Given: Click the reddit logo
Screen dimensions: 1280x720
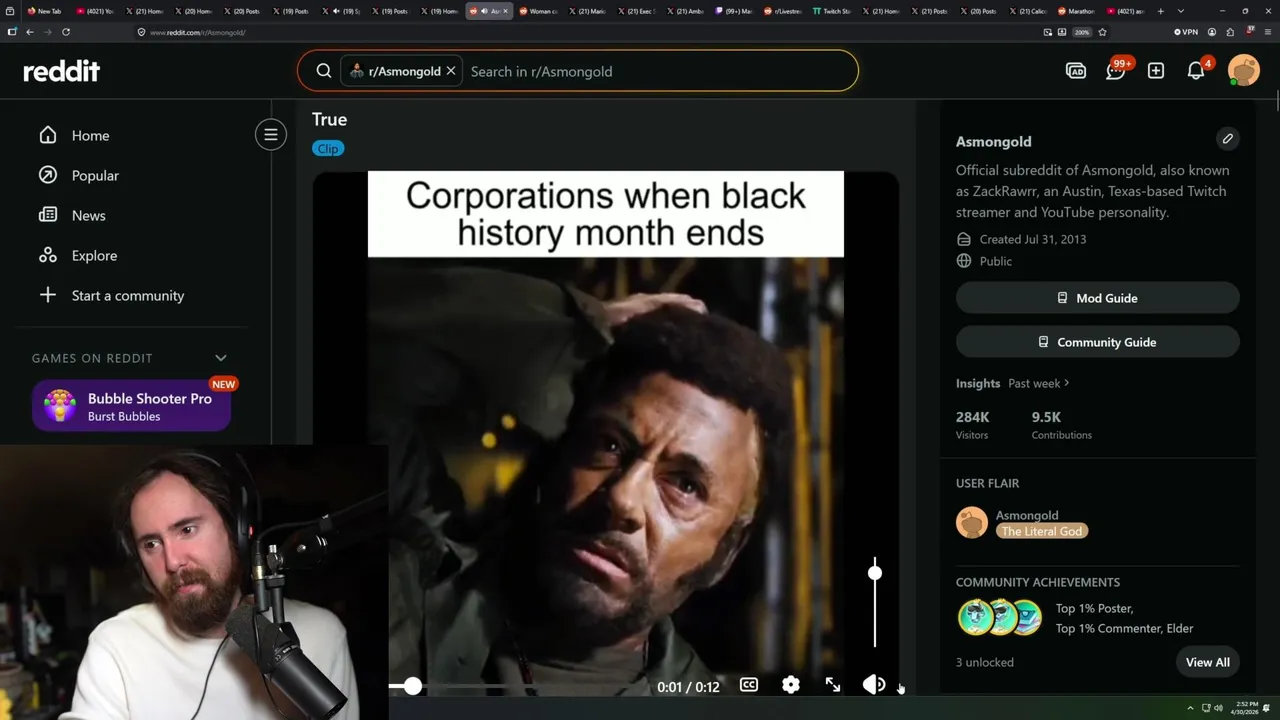Looking at the screenshot, I should coord(61,71).
